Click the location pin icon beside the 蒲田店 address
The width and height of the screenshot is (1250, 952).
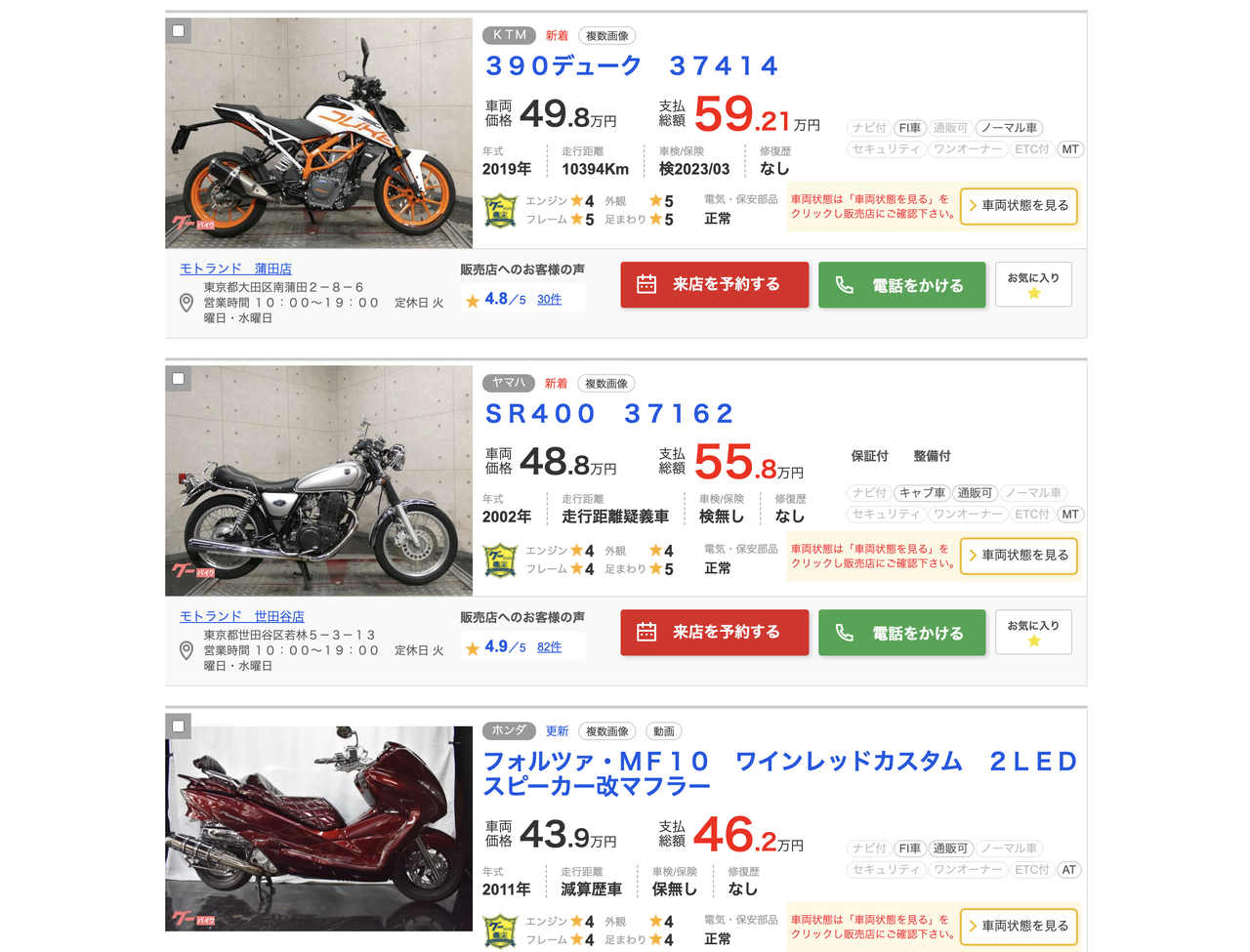click(187, 303)
